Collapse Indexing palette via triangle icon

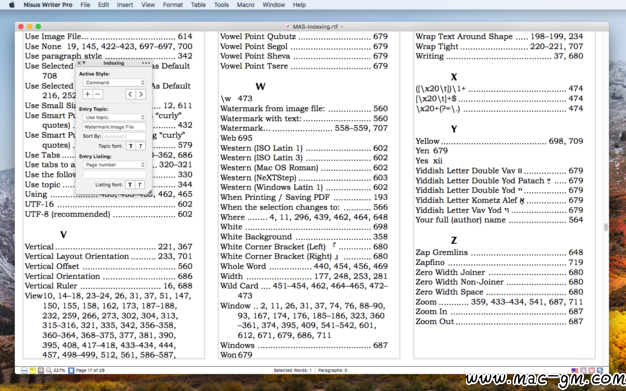(x=84, y=63)
